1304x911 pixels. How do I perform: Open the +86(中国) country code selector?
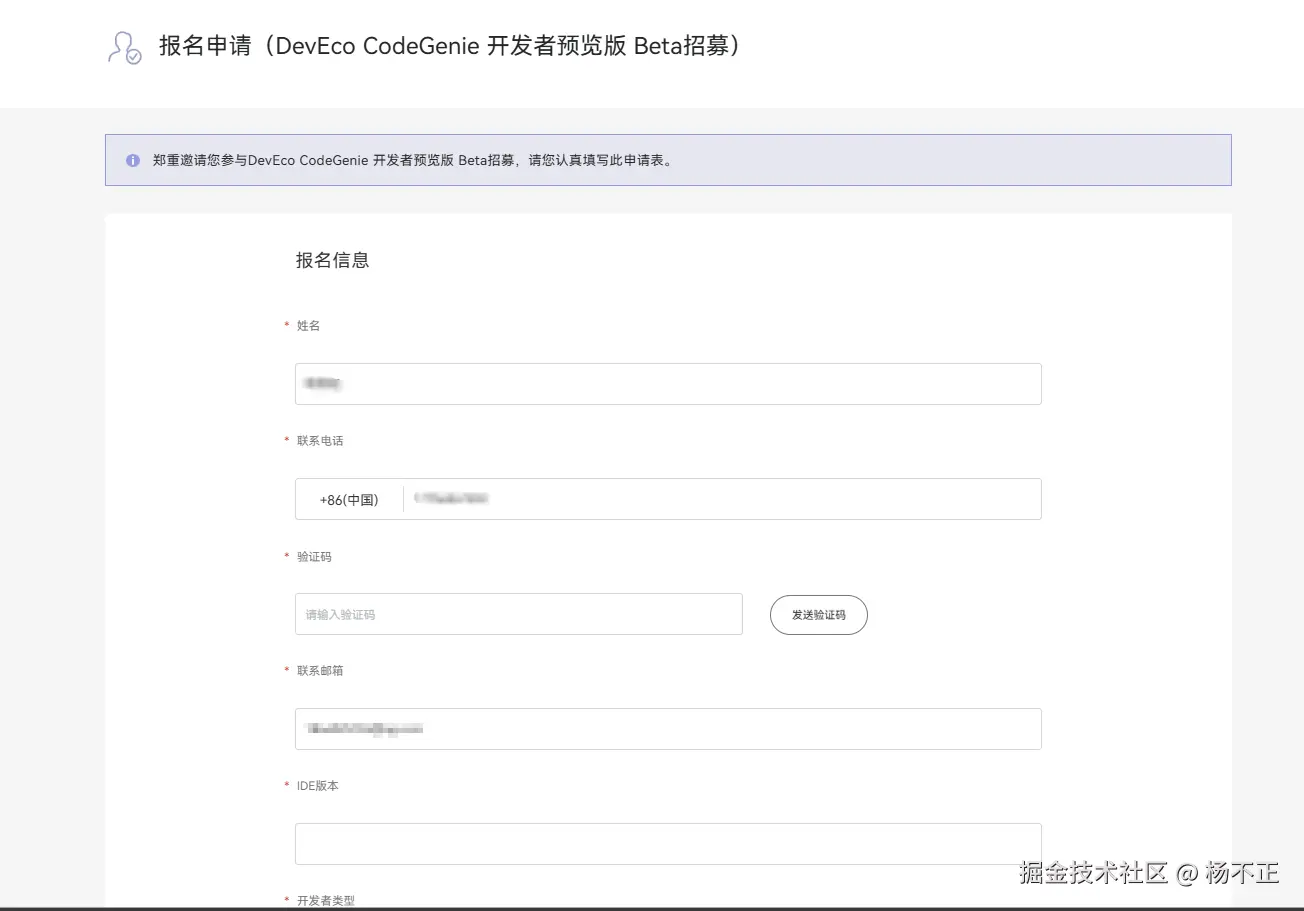point(349,500)
